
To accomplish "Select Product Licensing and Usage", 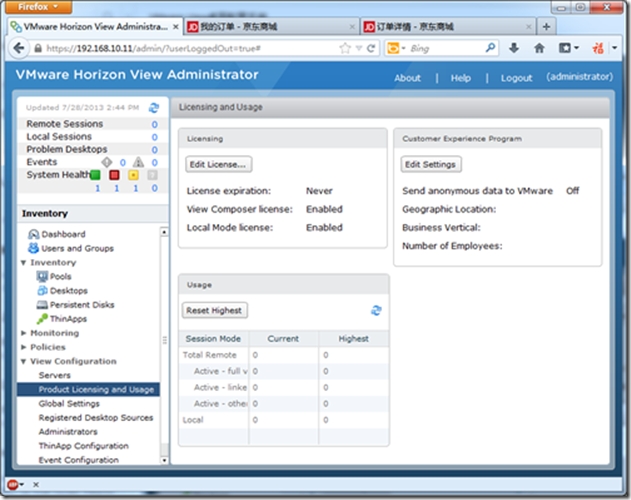I will 89,389.
